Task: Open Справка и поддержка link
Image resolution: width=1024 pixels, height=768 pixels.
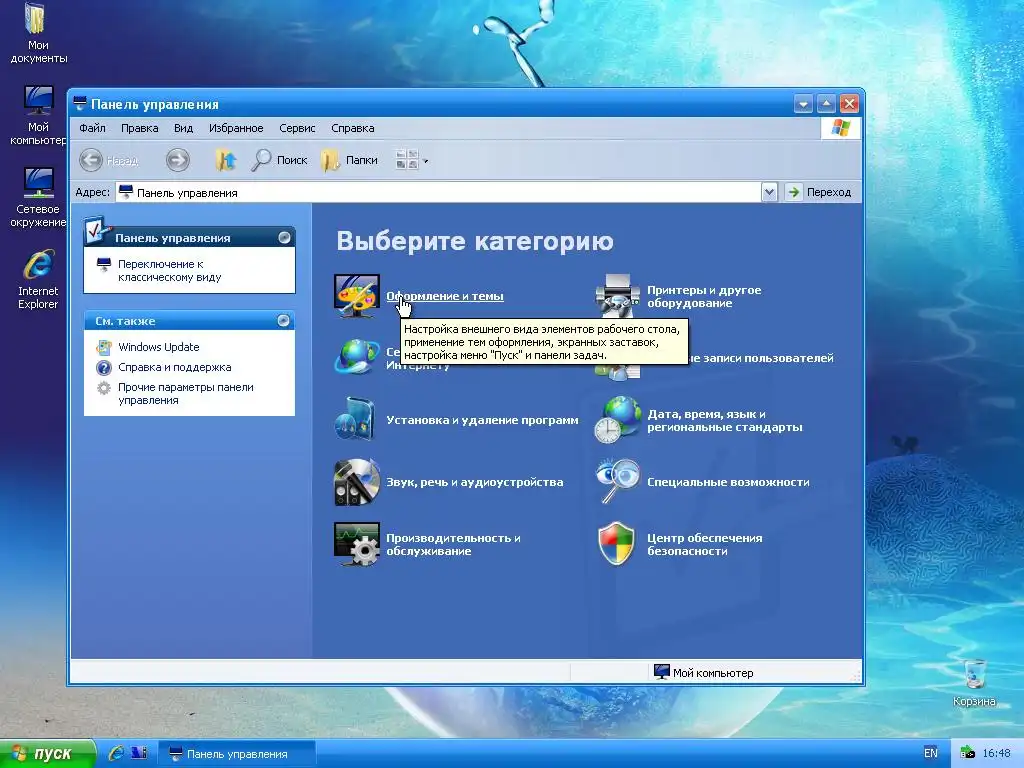Action: tap(174, 367)
